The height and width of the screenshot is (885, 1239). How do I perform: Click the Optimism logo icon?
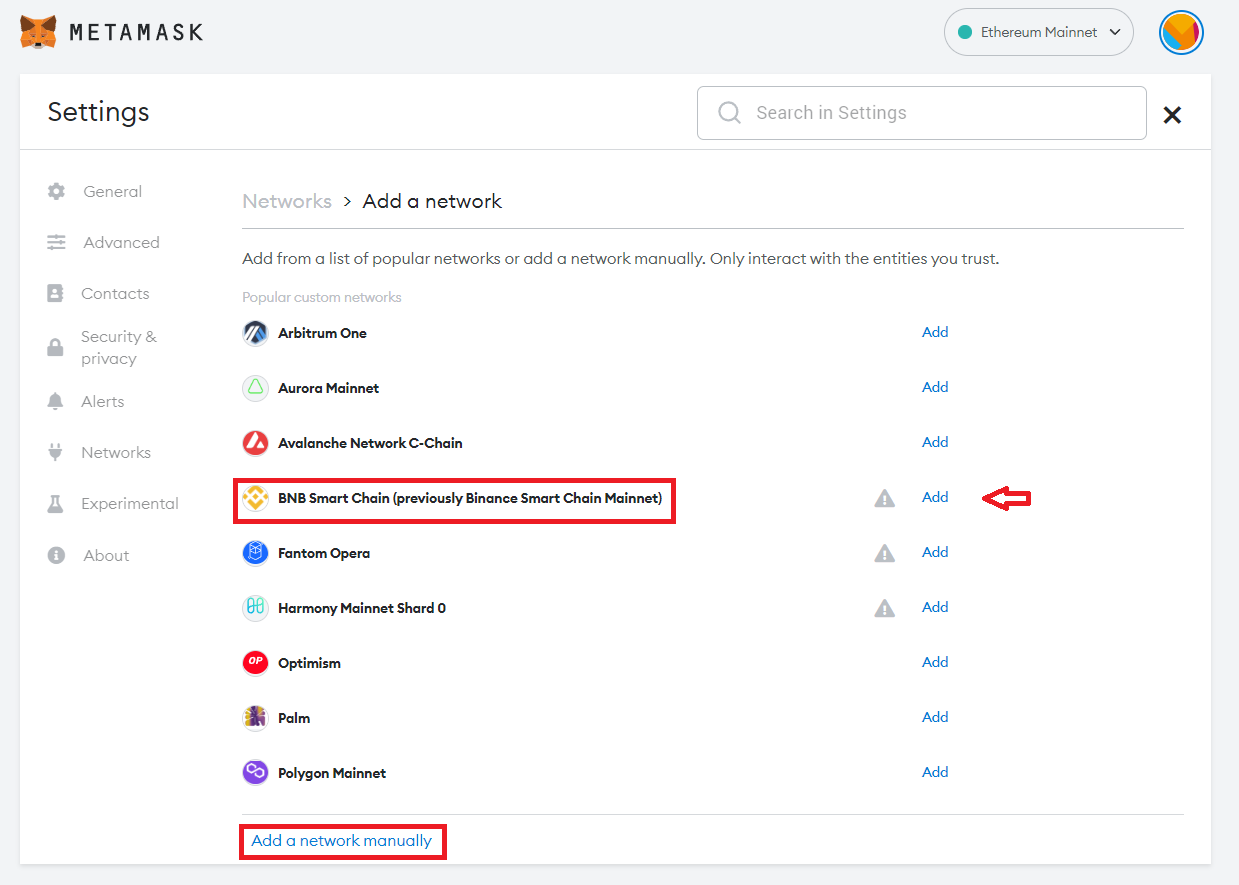pyautogui.click(x=255, y=663)
